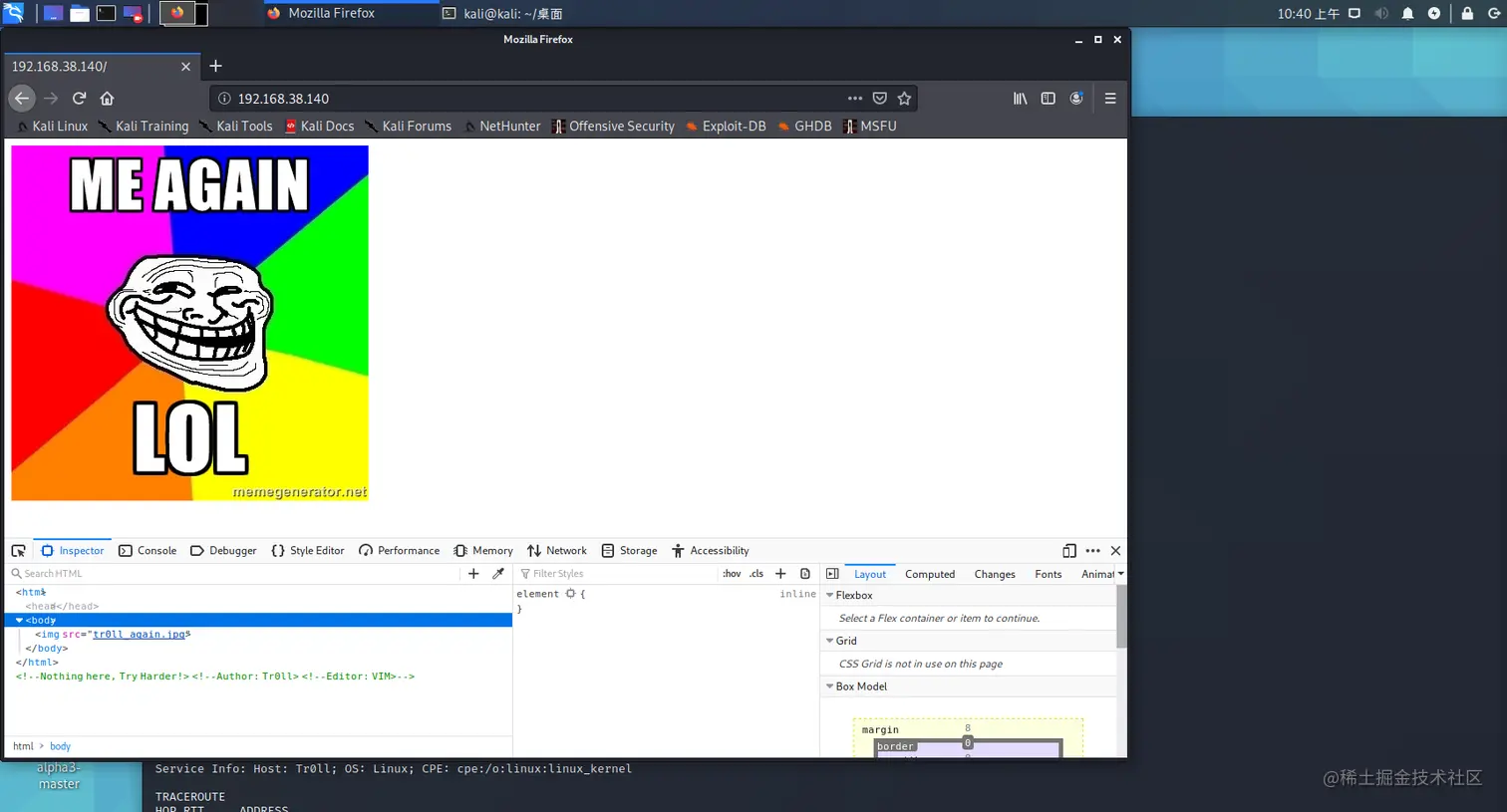This screenshot has width=1507, height=812.
Task: Grab a color with the eyedropper
Action: [498, 573]
